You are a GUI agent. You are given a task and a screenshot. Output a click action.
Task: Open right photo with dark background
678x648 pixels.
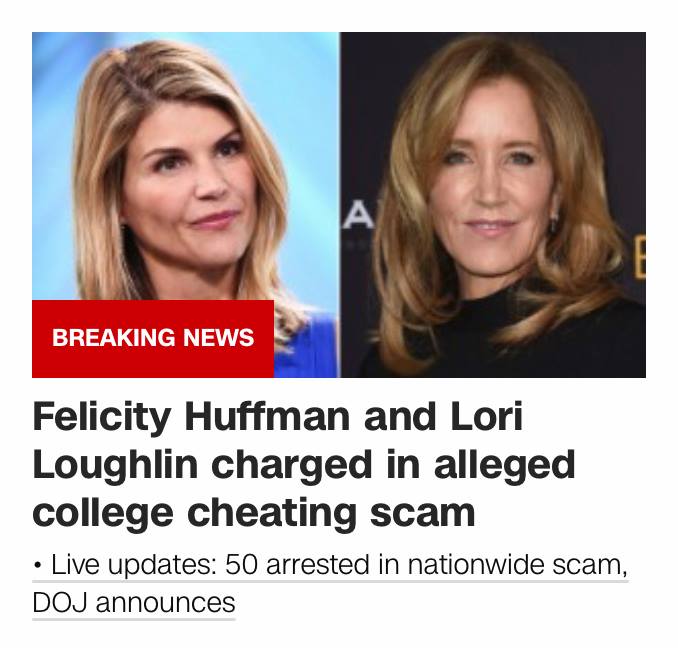point(493,204)
